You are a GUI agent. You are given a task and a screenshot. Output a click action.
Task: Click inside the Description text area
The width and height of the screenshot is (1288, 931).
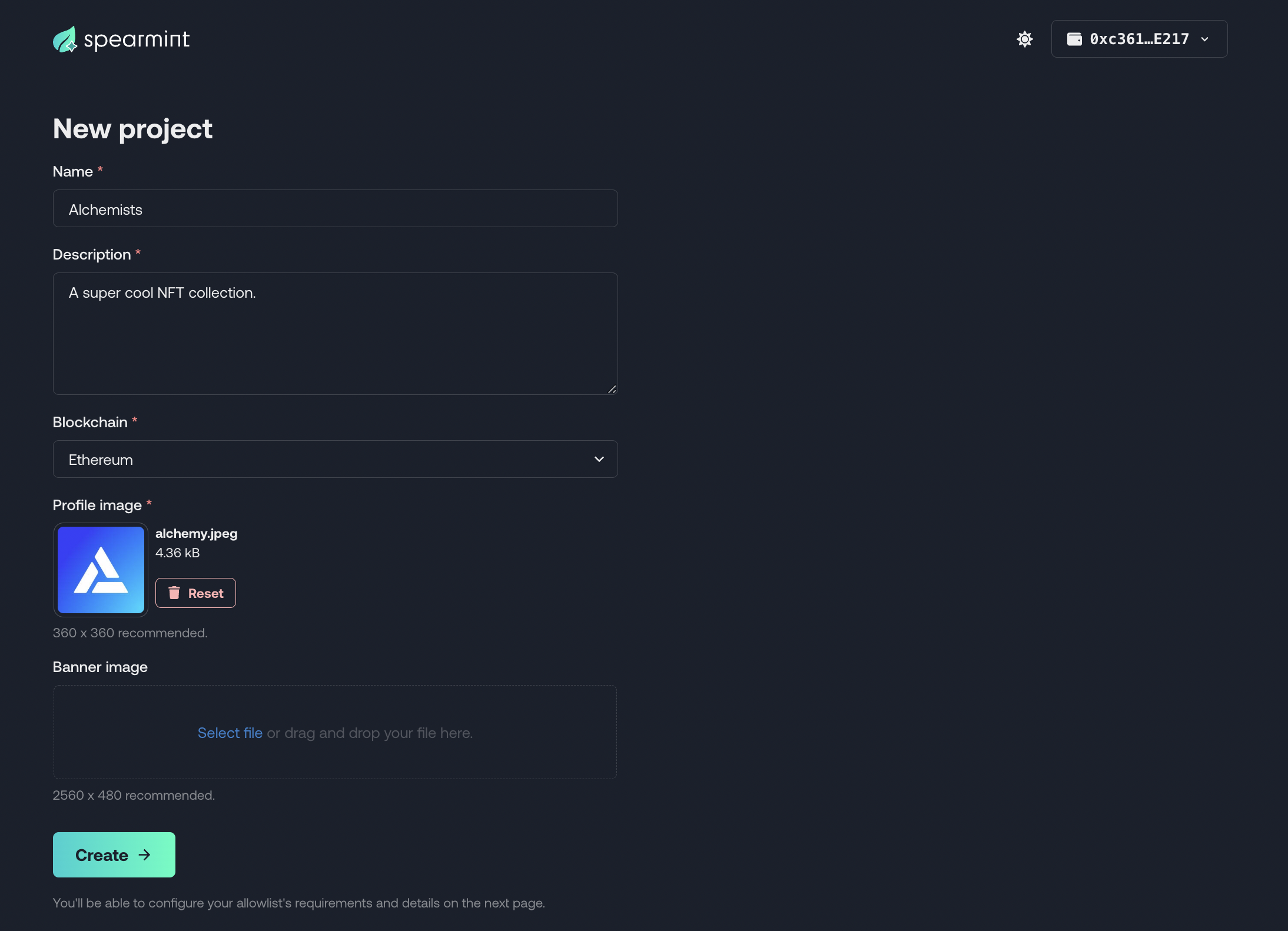point(335,334)
